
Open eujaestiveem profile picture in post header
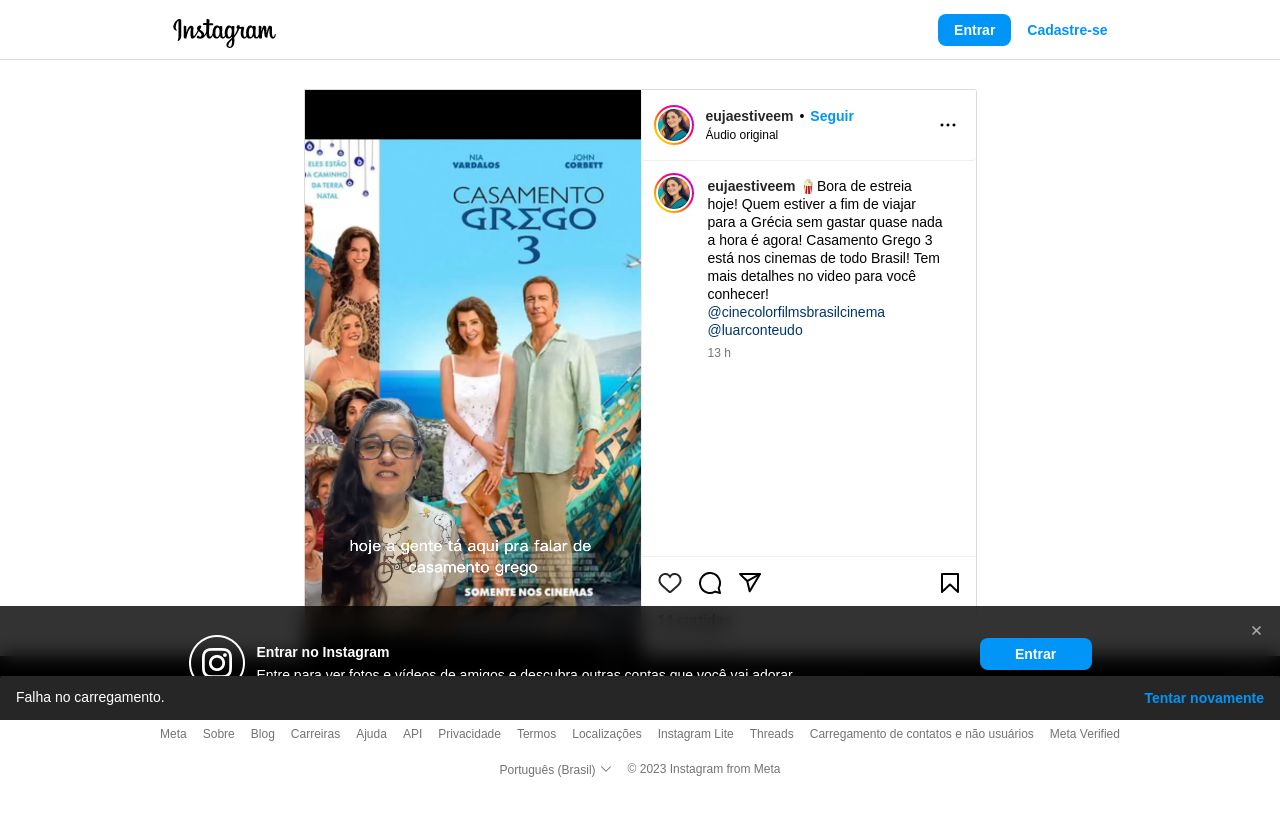(674, 125)
